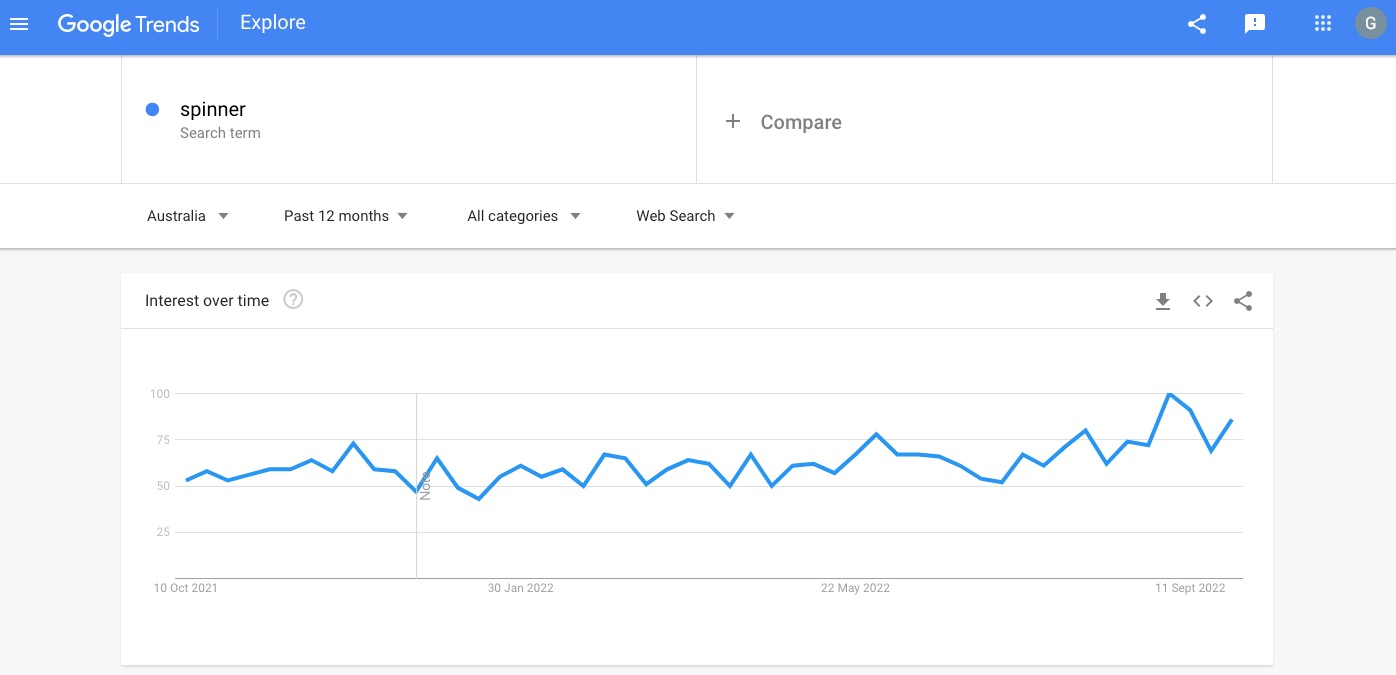
Task: Click the Interest over time heading
Action: [x=207, y=300]
